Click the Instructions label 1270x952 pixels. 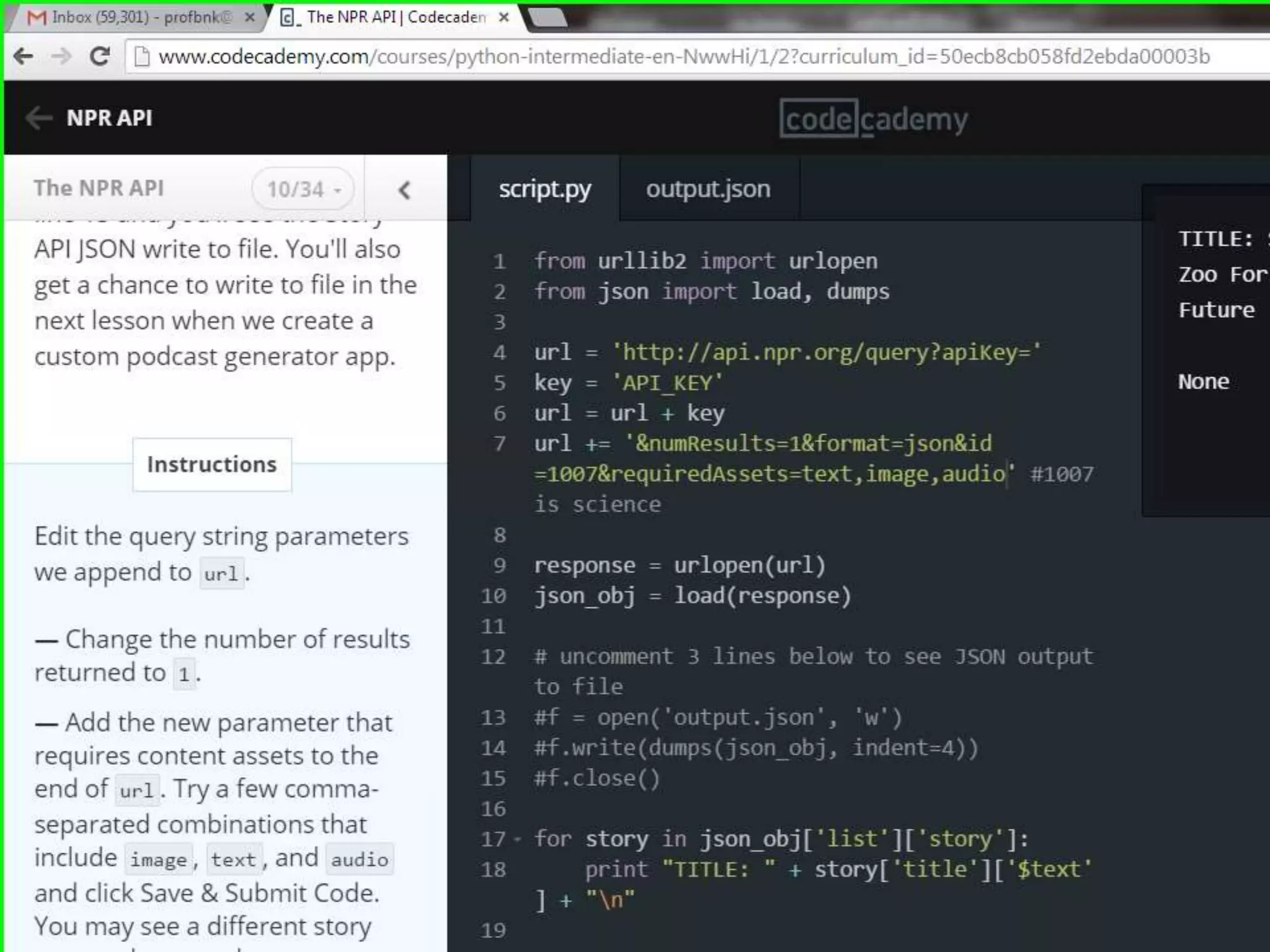point(212,464)
